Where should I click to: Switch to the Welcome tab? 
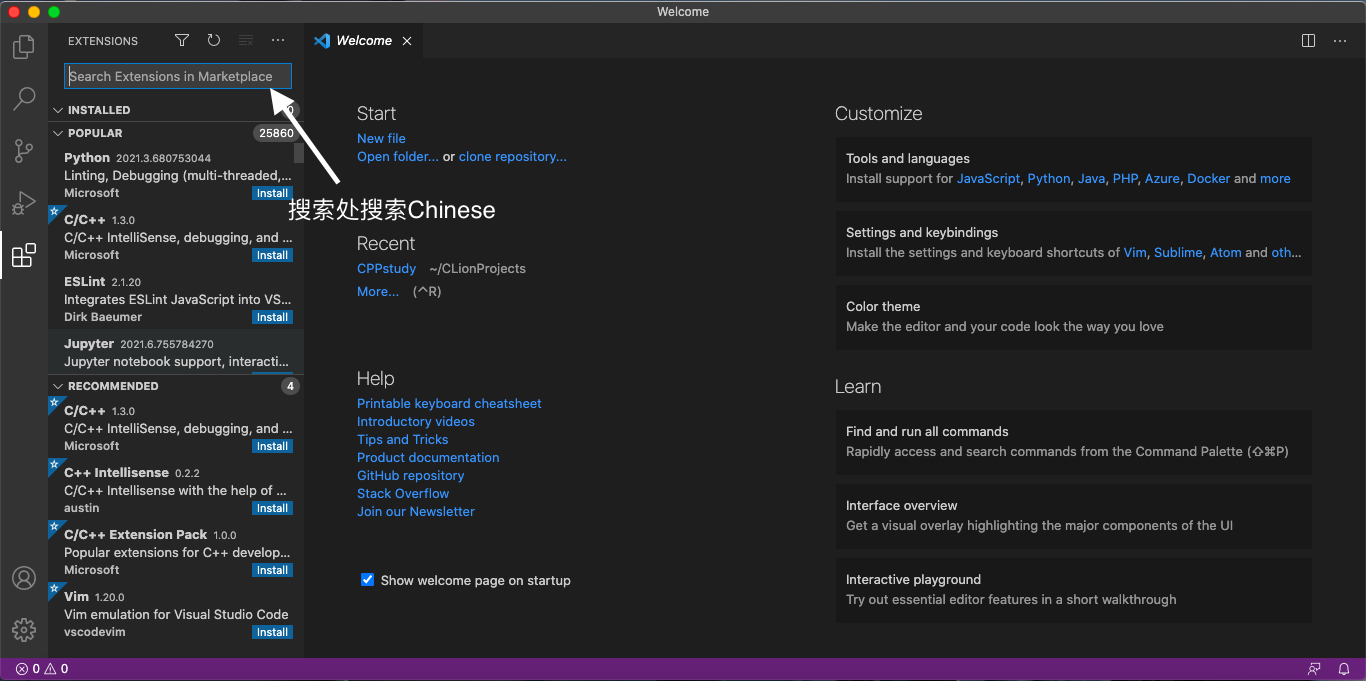(363, 40)
